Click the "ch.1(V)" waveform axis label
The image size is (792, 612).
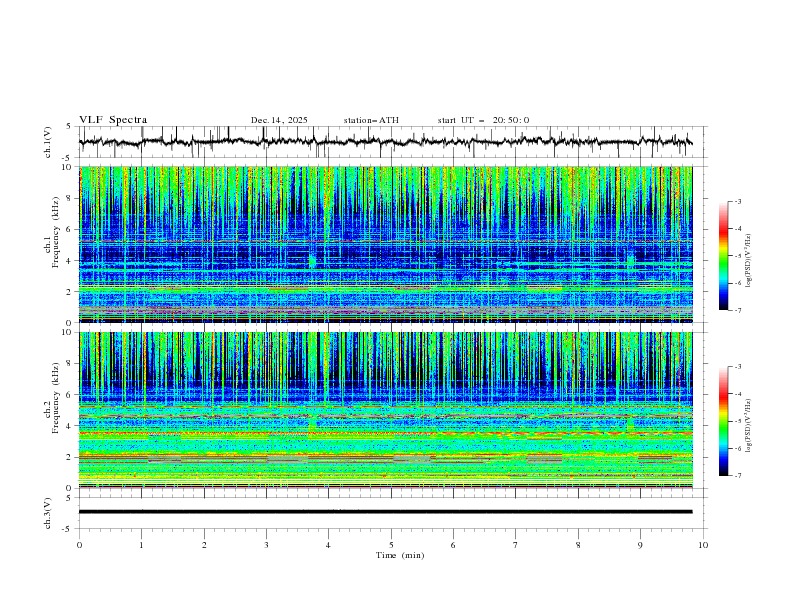(48, 142)
